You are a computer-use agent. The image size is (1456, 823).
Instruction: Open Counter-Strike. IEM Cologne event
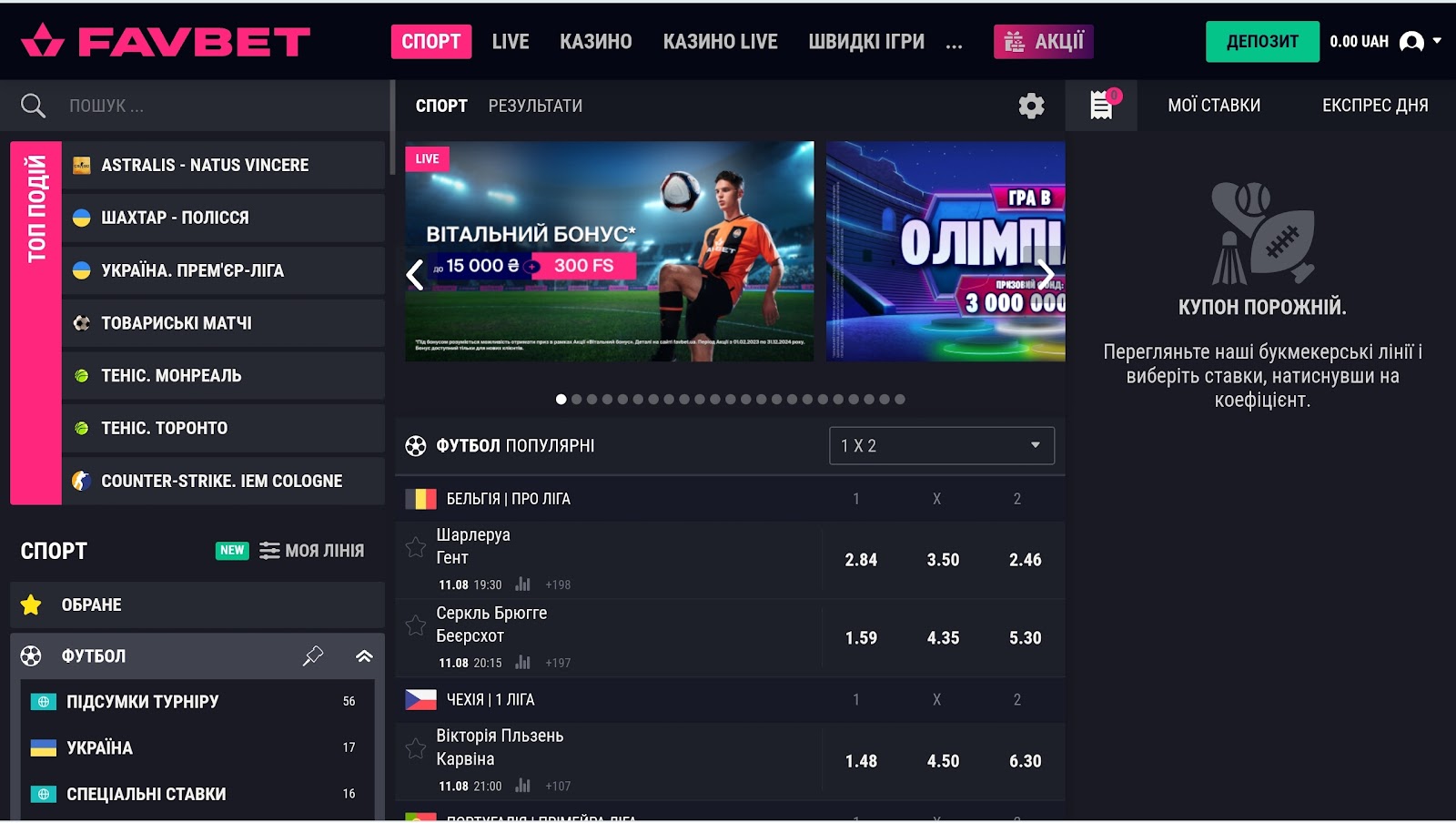(x=223, y=481)
